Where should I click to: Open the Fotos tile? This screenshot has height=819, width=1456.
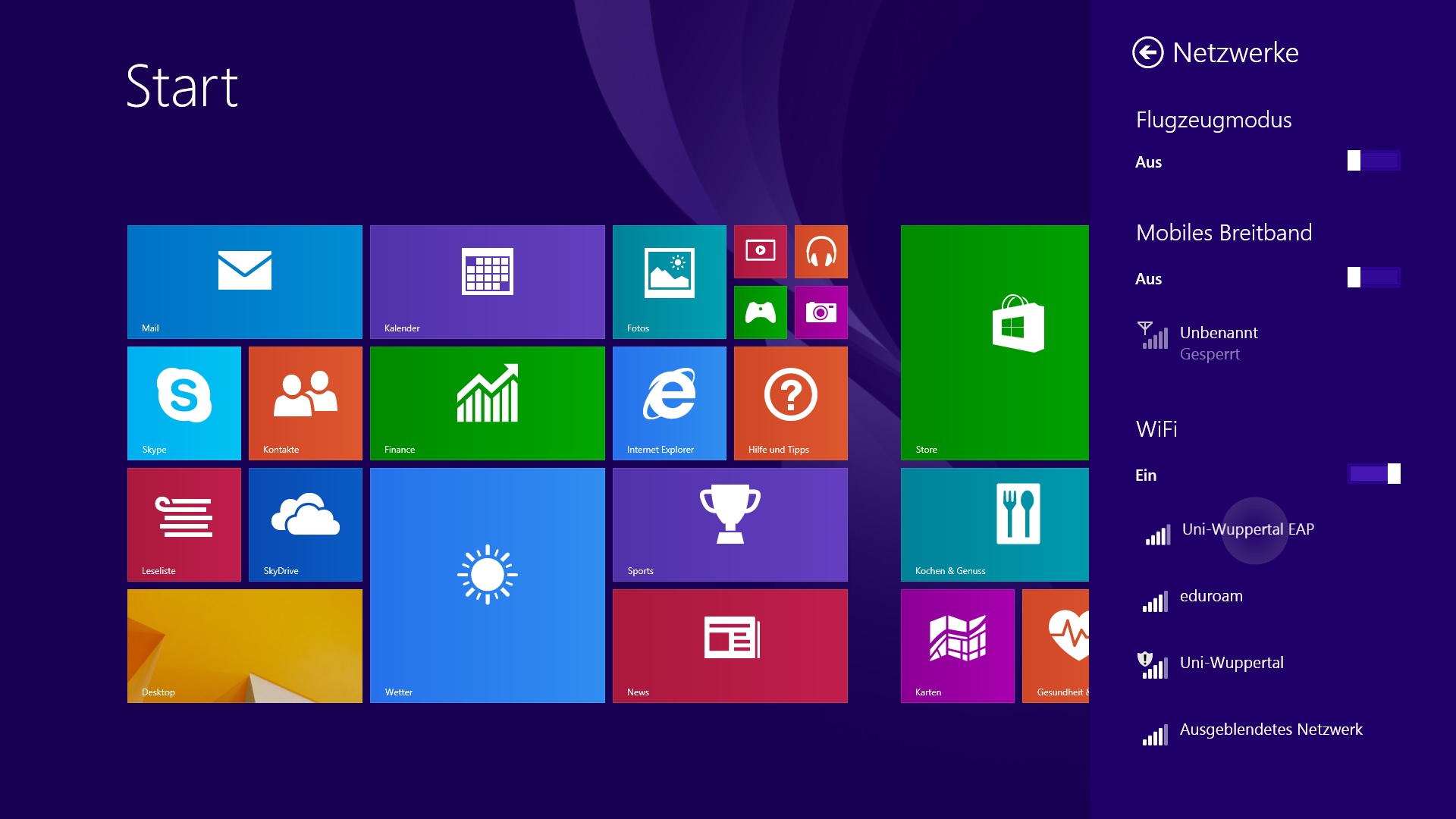click(670, 282)
